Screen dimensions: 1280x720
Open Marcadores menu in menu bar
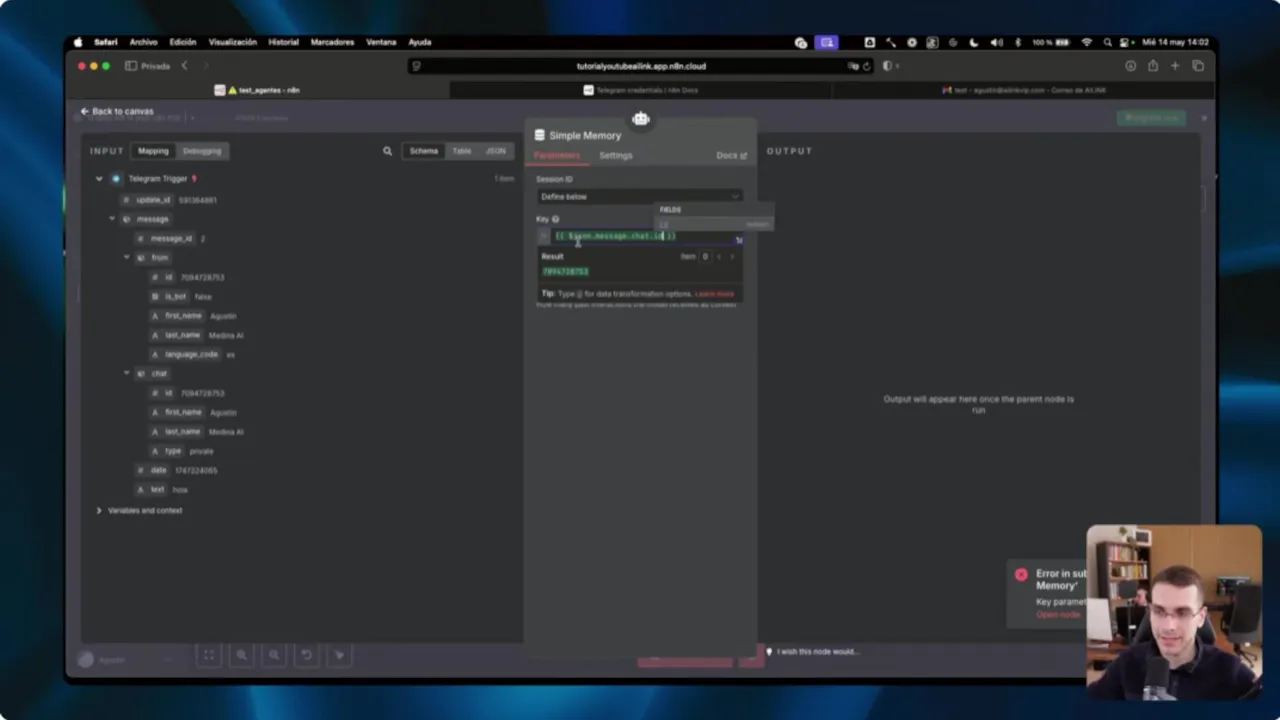pyautogui.click(x=332, y=43)
